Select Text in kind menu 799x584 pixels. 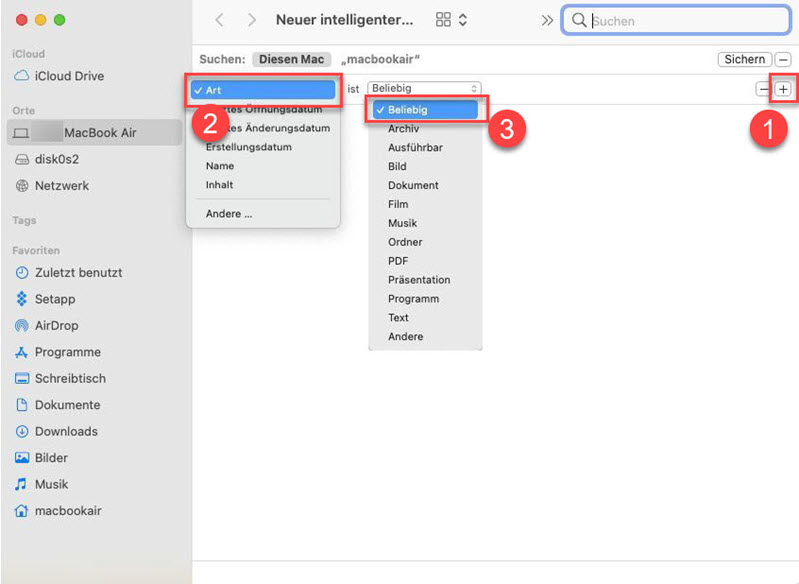pyautogui.click(x=398, y=317)
